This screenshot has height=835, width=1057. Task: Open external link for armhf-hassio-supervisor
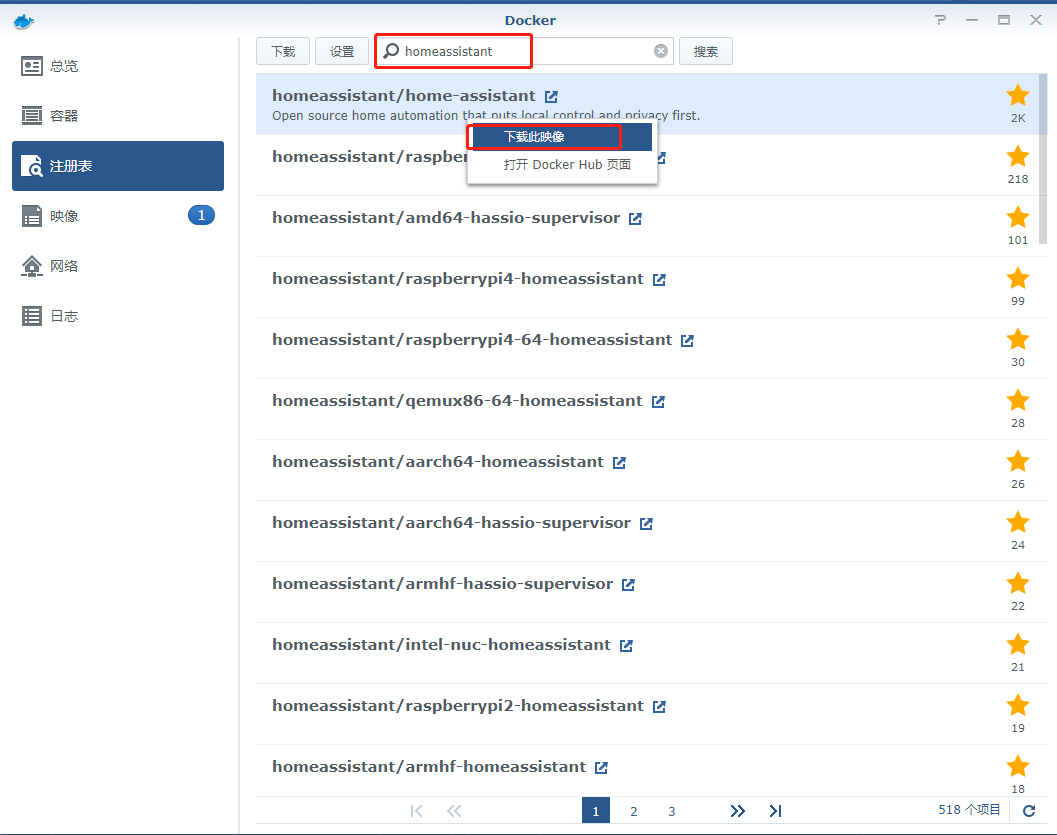point(628,584)
